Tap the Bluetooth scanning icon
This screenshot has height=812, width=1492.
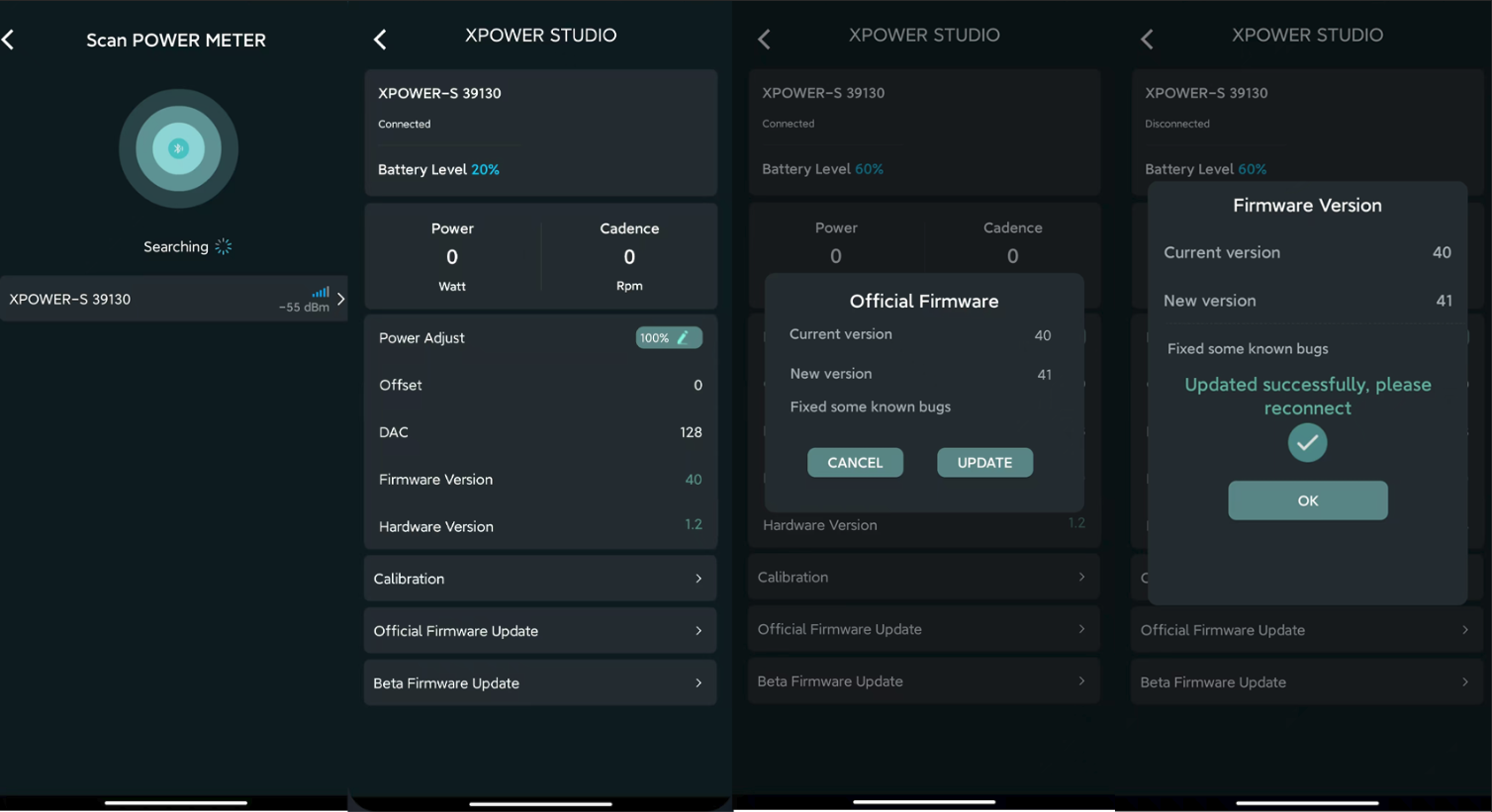[x=178, y=148]
